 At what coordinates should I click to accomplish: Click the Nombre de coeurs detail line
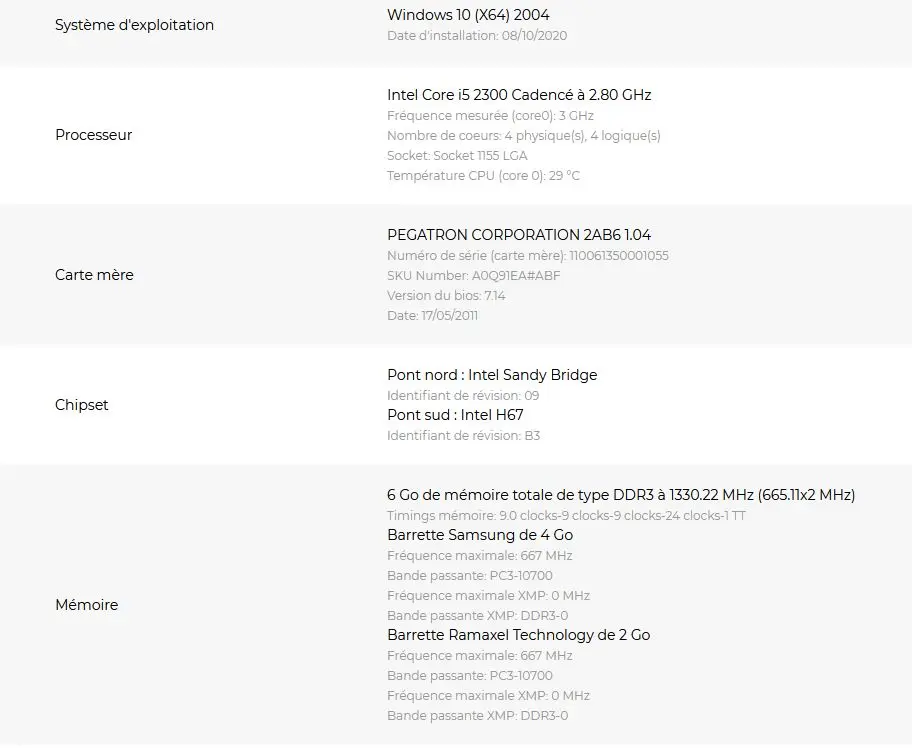(524, 136)
